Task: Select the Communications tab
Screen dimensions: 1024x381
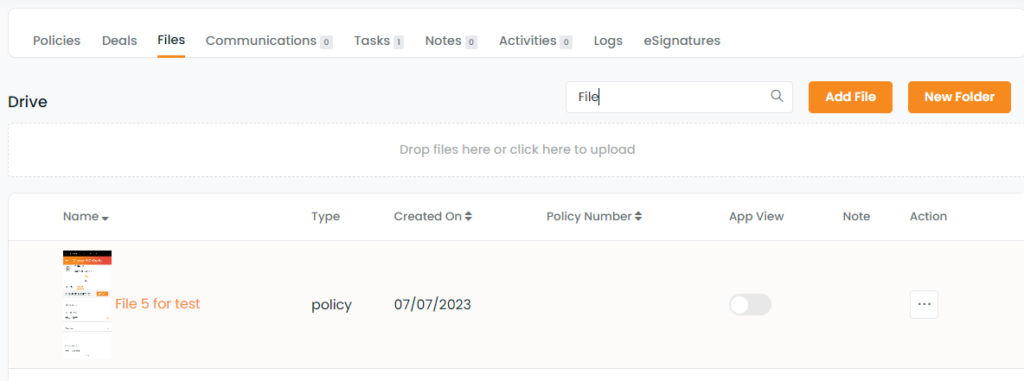Action: (269, 41)
